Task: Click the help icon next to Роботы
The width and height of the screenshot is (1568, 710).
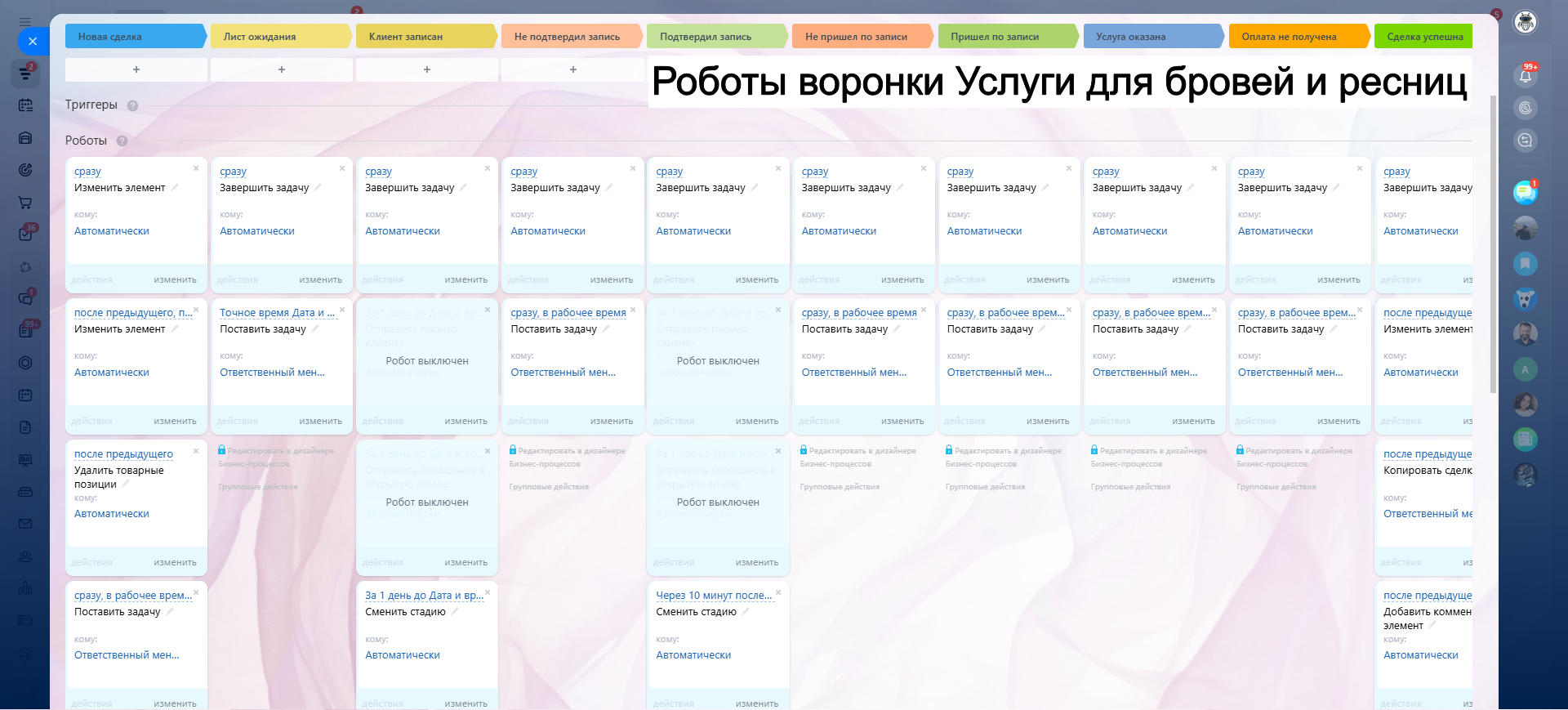Action: pos(122,141)
